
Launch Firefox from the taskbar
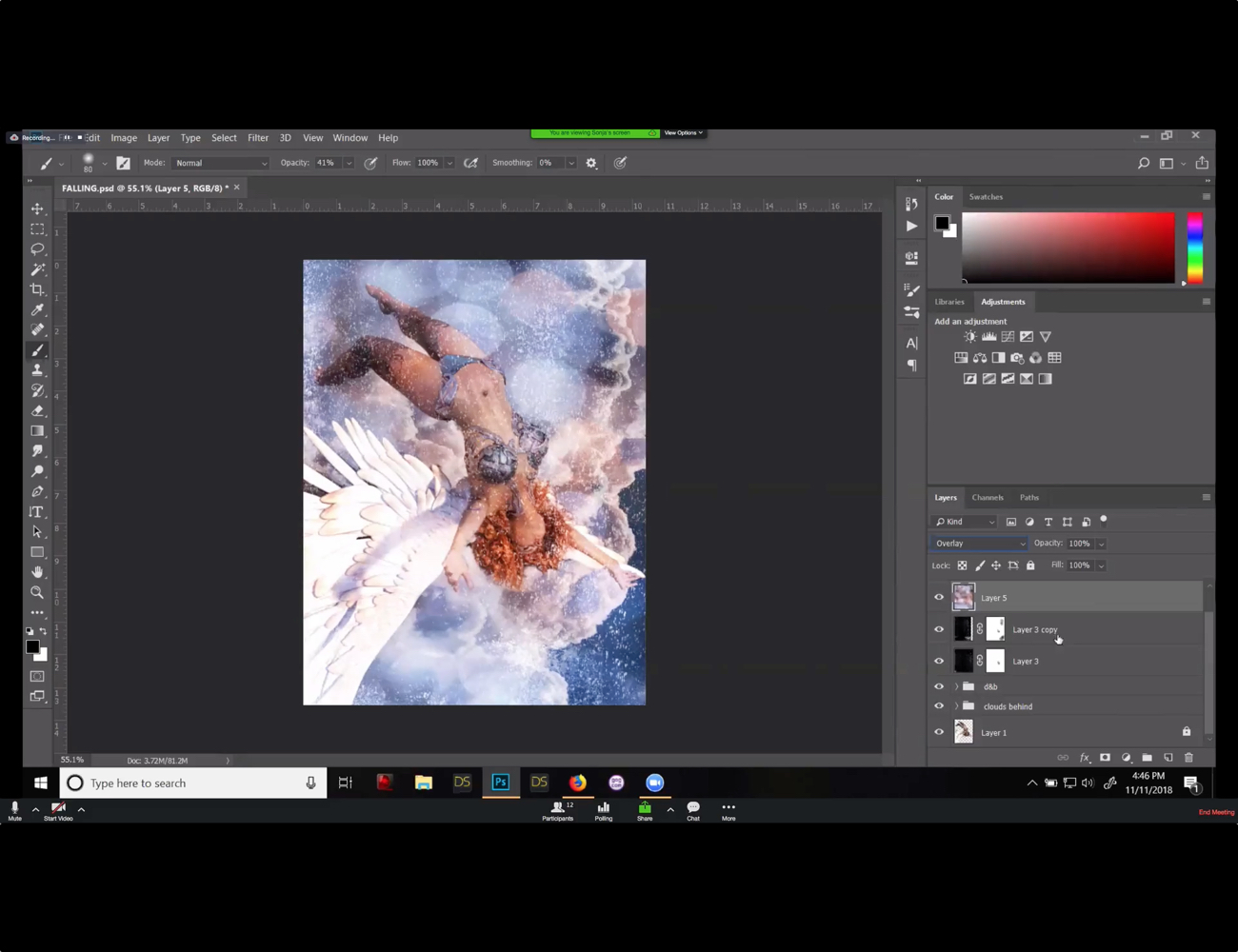point(578,783)
